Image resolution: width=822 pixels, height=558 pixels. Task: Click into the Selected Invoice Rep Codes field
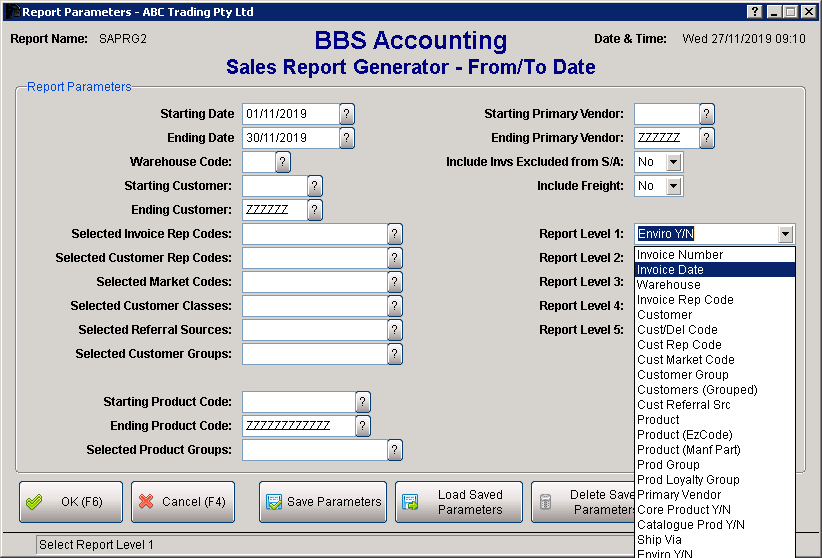314,234
